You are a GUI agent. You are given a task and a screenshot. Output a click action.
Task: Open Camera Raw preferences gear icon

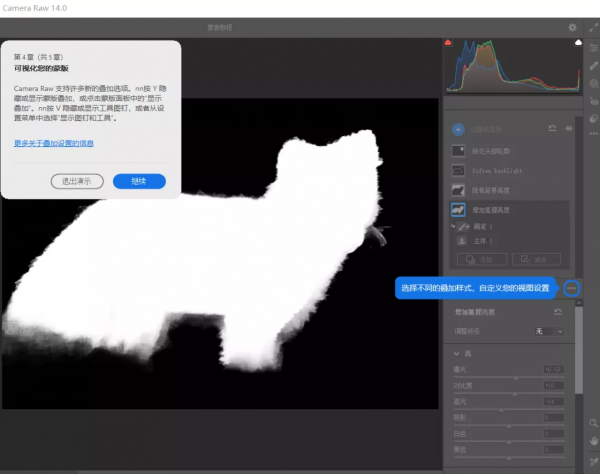(572, 28)
